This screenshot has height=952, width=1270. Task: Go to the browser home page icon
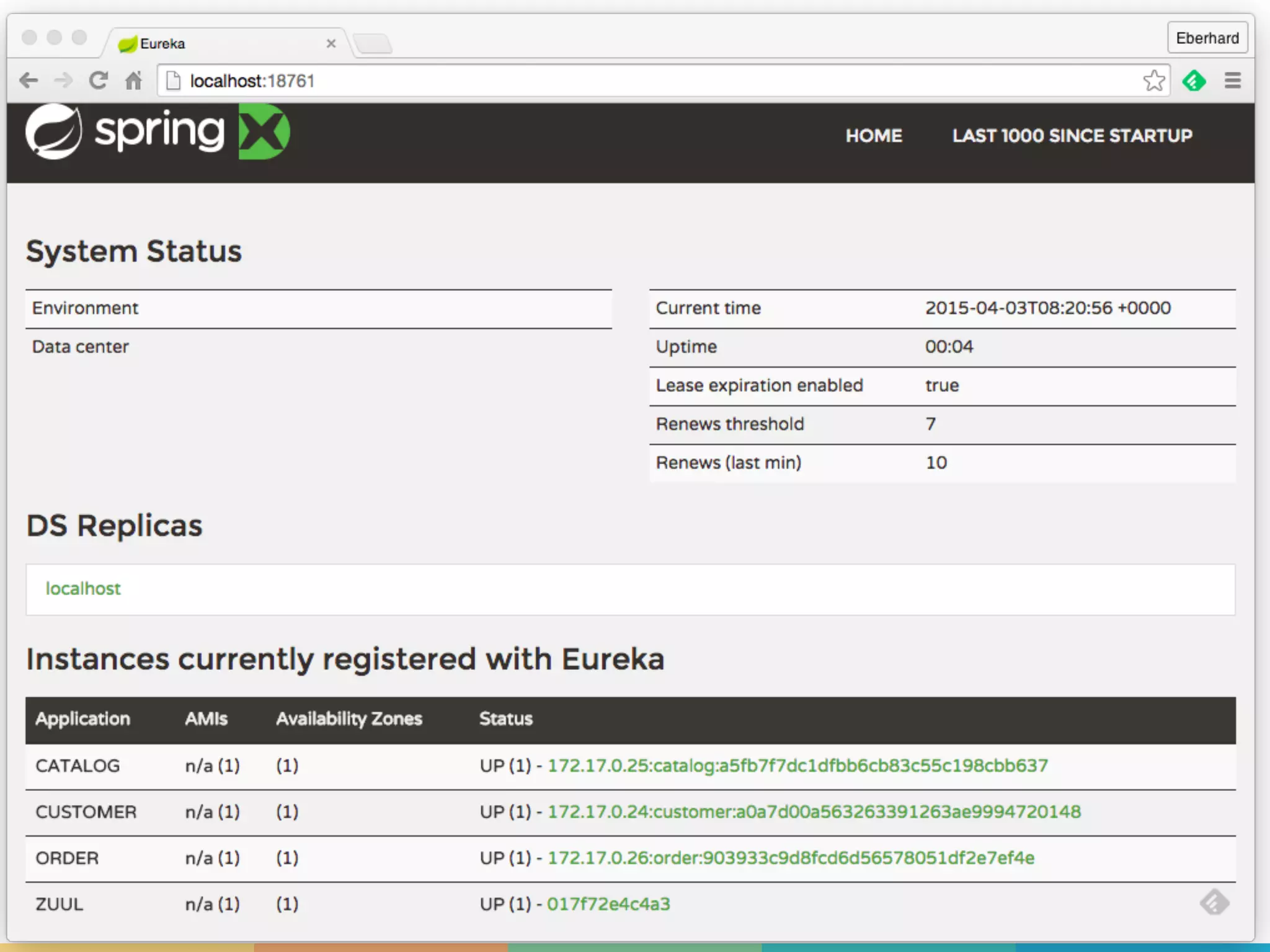[133, 81]
